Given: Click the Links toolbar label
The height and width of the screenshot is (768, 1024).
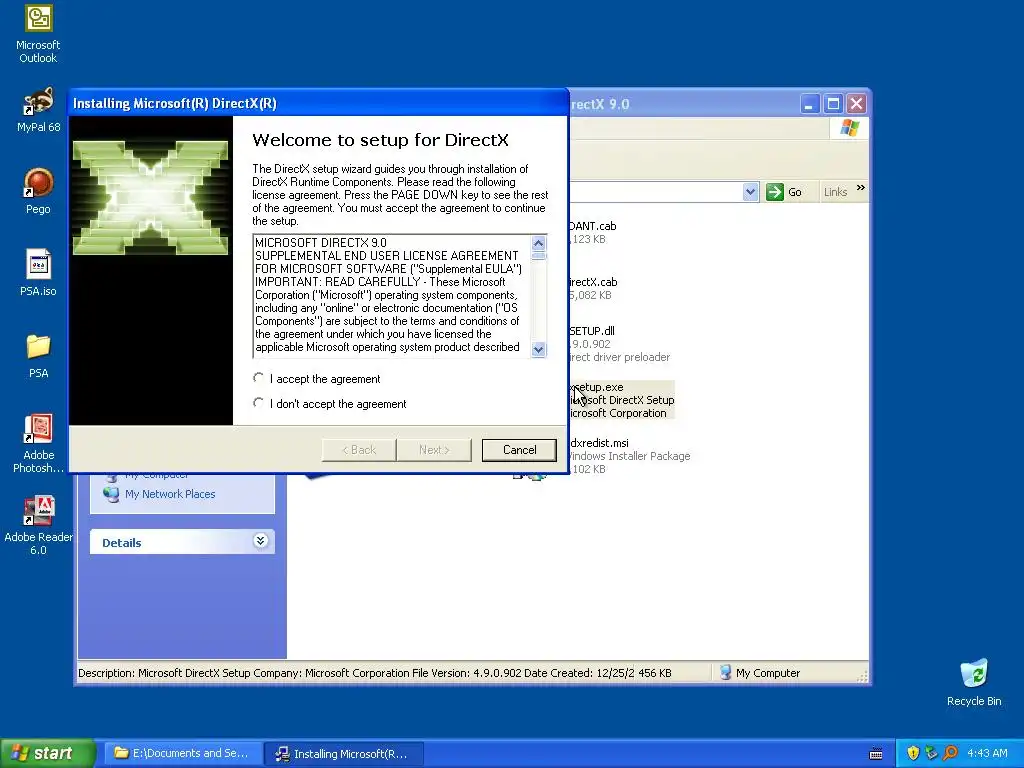Looking at the screenshot, I should point(835,192).
